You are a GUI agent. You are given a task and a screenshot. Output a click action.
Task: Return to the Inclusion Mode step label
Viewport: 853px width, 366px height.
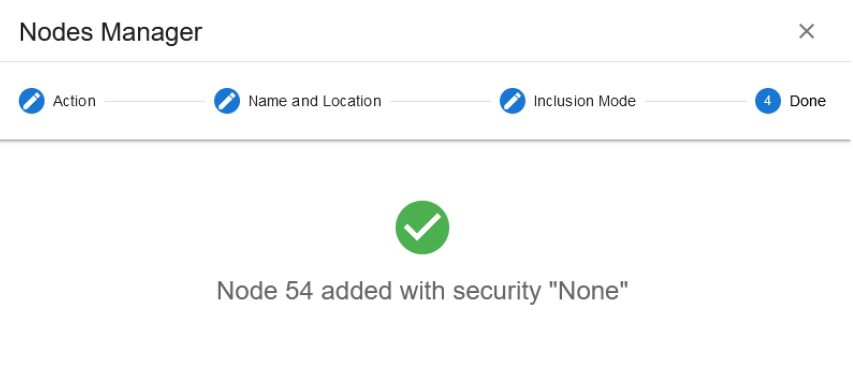584,101
